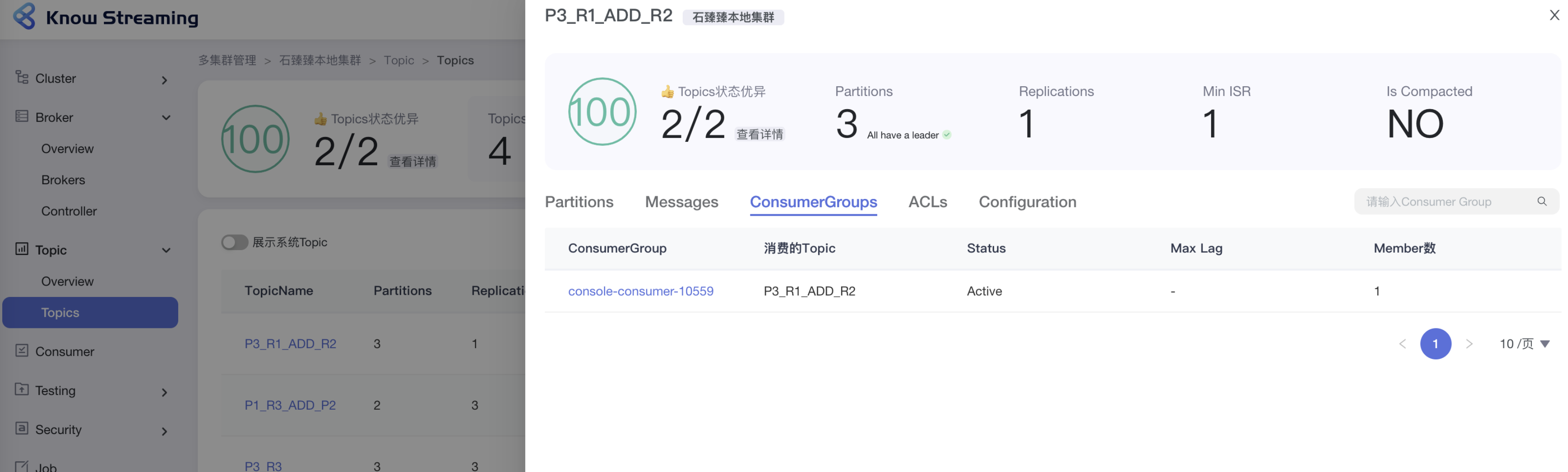This screenshot has height=472, width=1568.
Task: Open the Configuration tab
Action: click(1028, 202)
